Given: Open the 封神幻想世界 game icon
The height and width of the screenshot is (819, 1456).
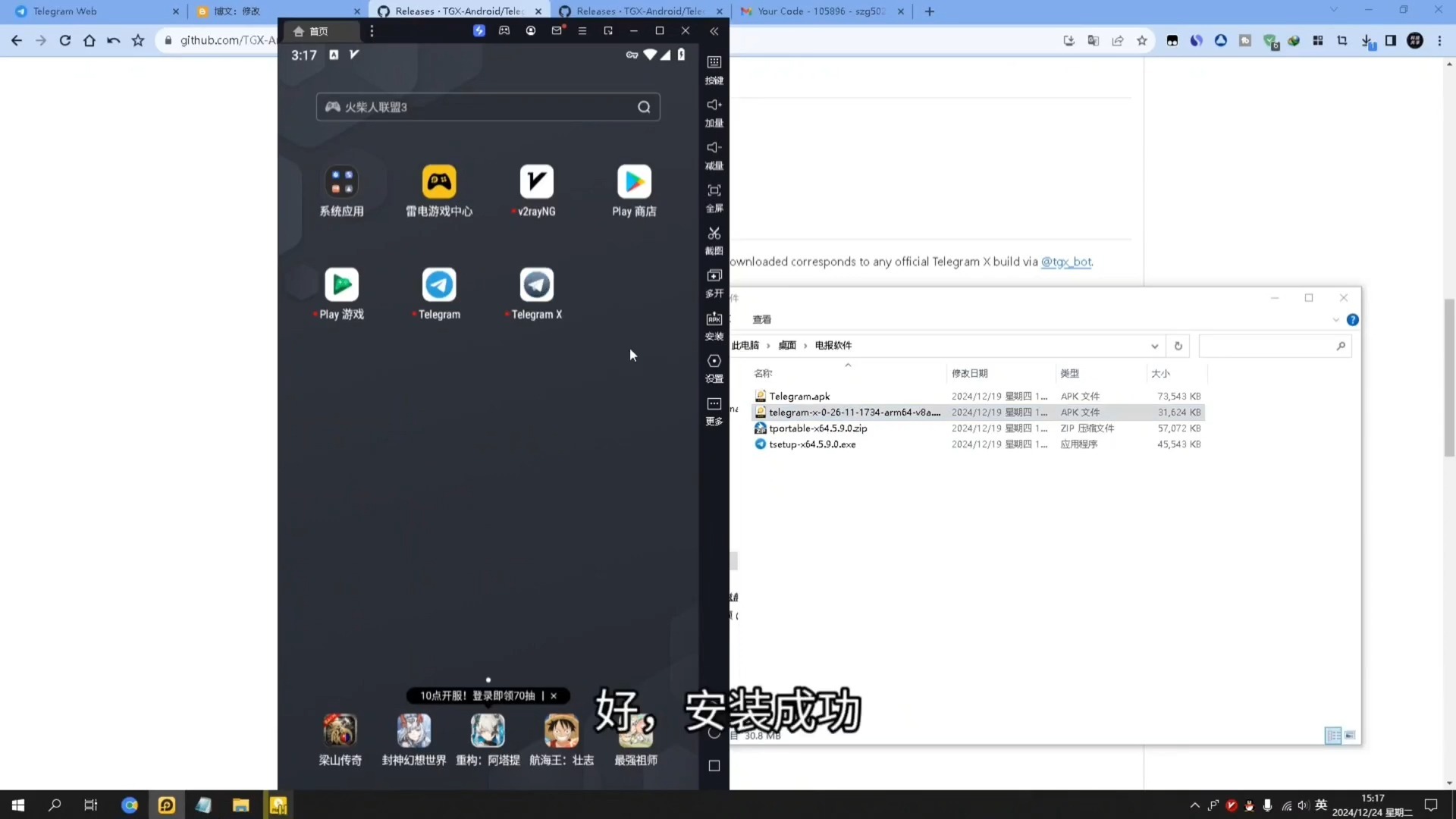Looking at the screenshot, I should pyautogui.click(x=414, y=730).
